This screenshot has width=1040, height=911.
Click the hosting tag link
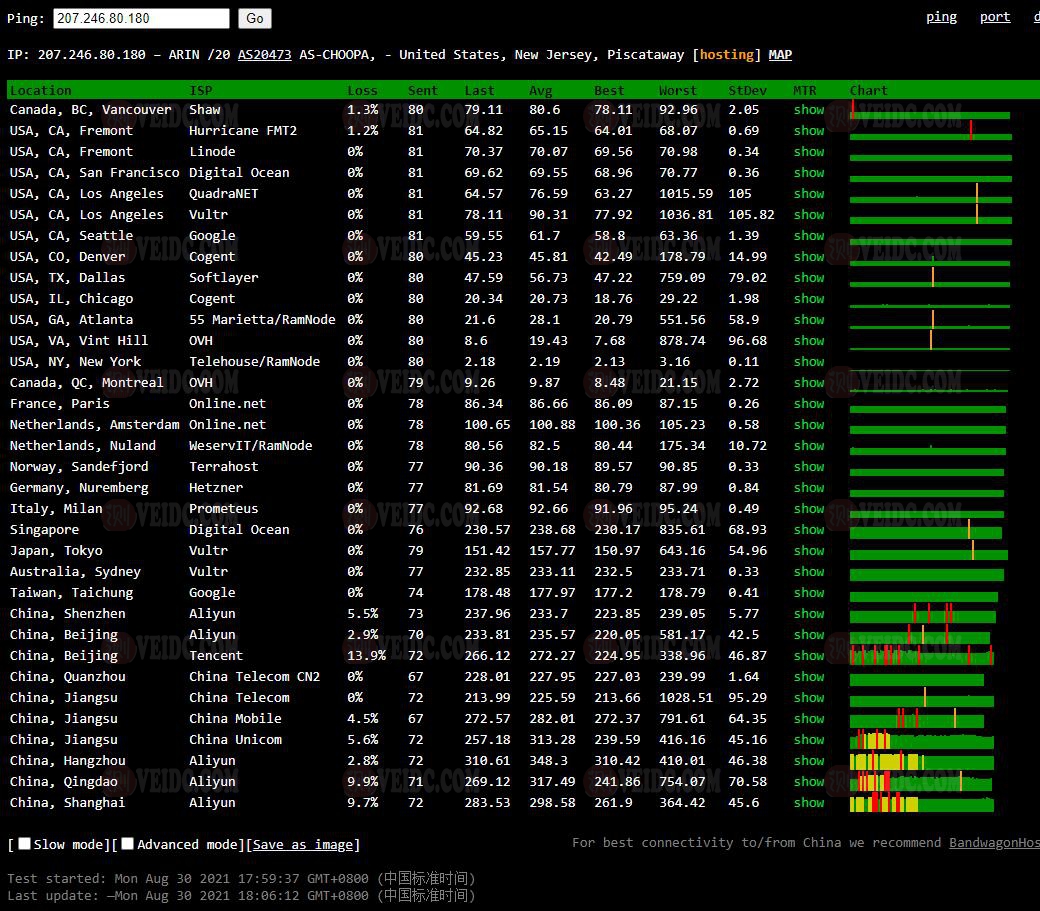pos(726,54)
